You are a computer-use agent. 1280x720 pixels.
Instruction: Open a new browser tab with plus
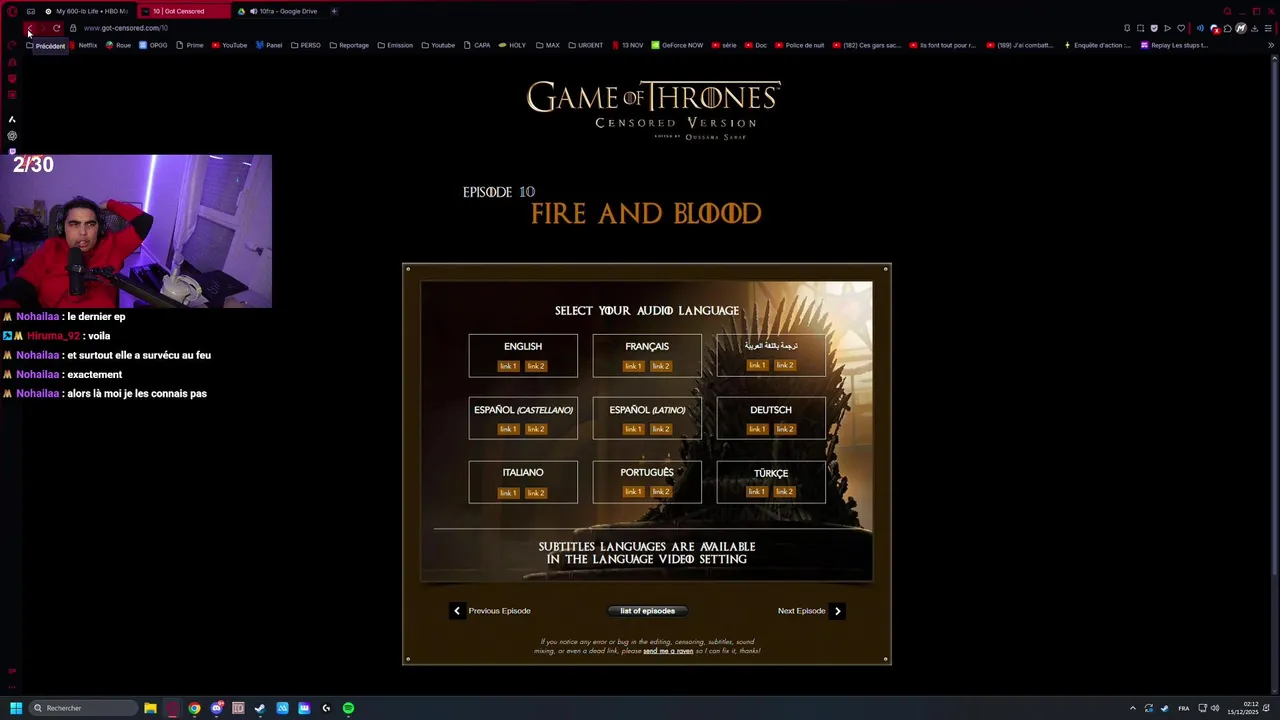point(334,11)
